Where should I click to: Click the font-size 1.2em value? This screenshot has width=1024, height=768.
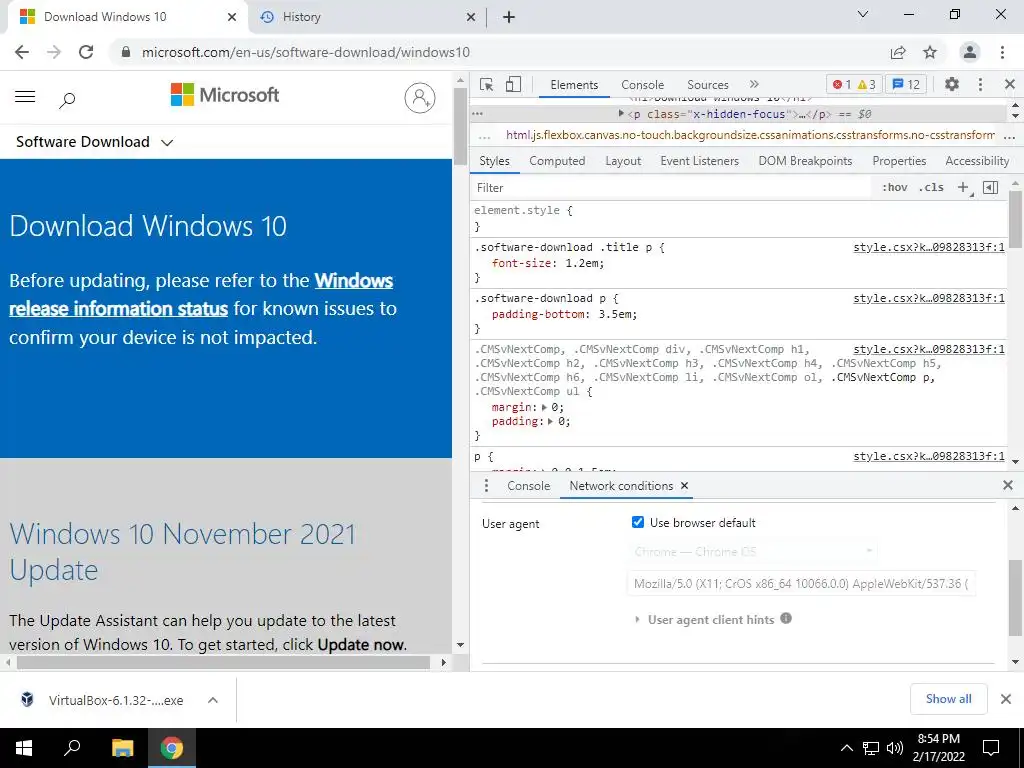click(x=583, y=263)
